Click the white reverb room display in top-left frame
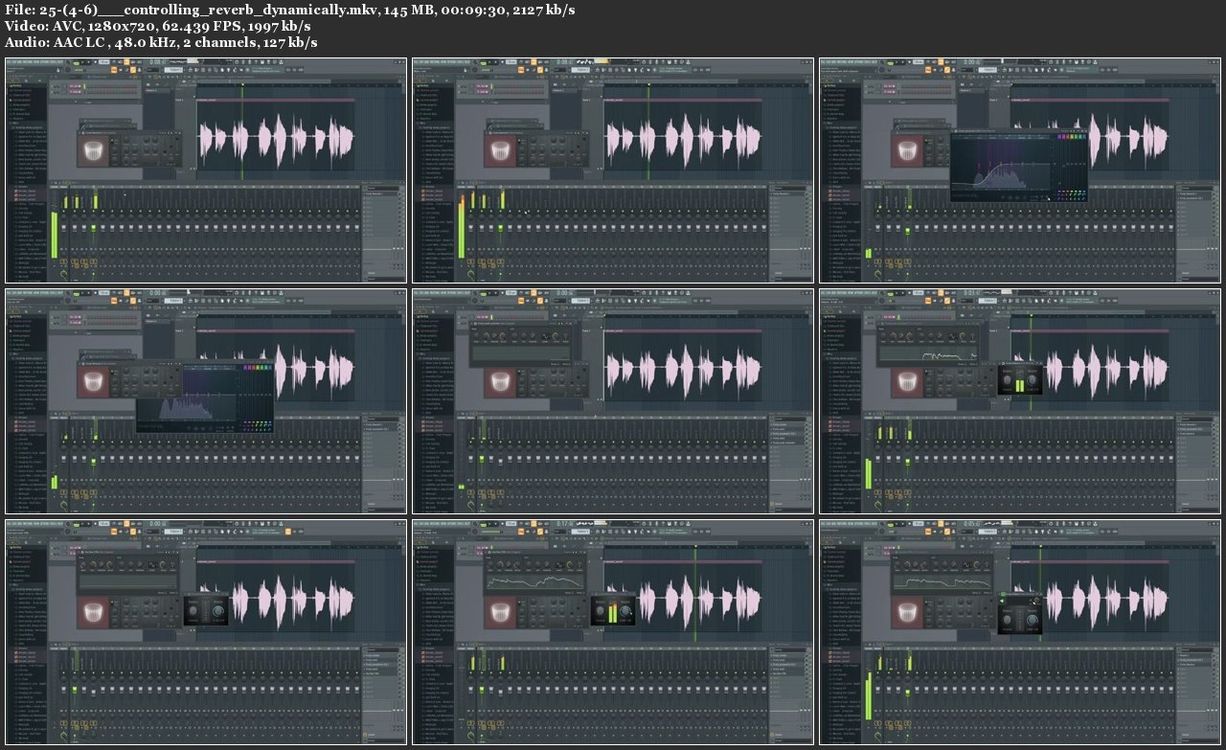The width and height of the screenshot is (1226, 750). click(x=93, y=150)
